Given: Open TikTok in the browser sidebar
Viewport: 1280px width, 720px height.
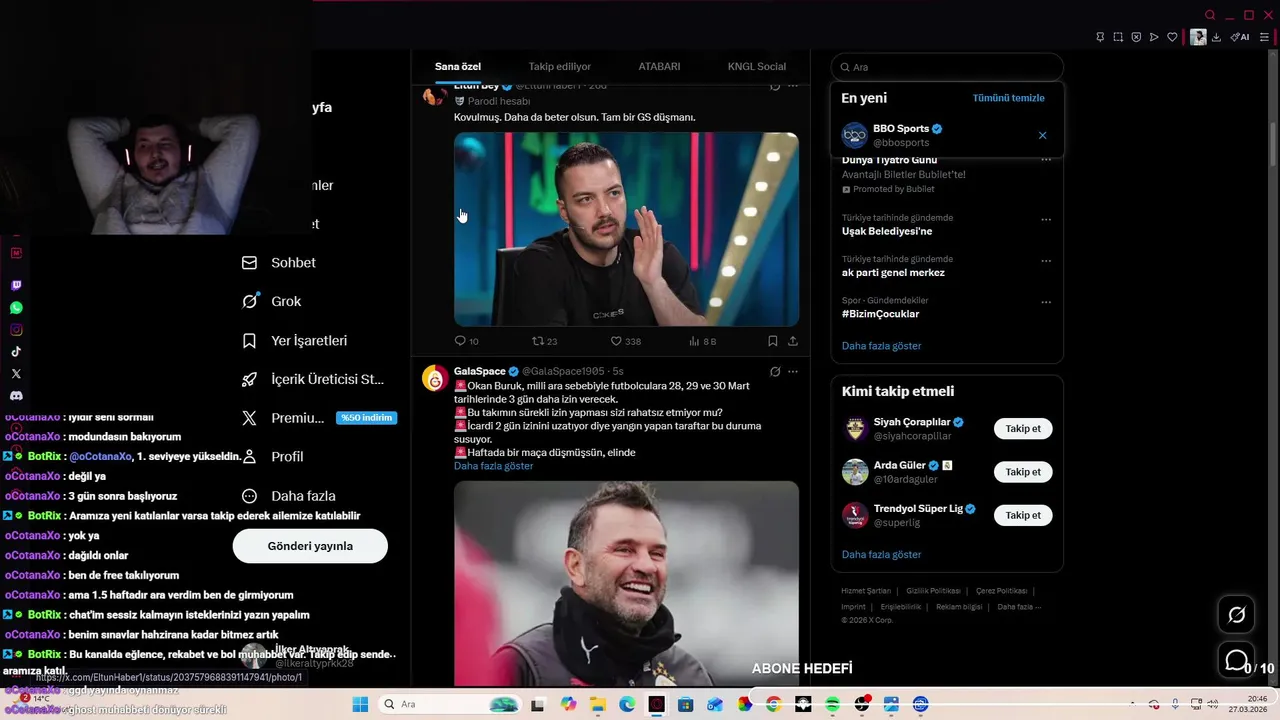Looking at the screenshot, I should 16,352.
